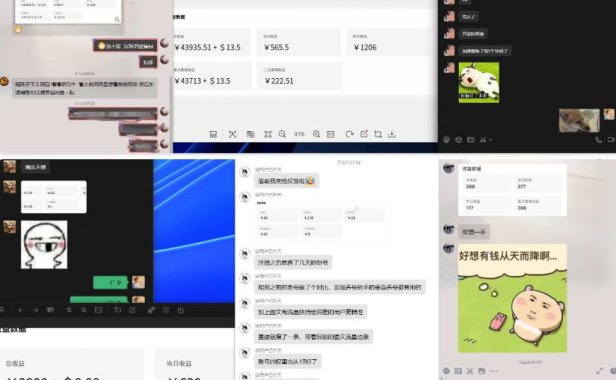
Task: Open the emoji picker in the dark chat with the cow sticker
Action: (x=446, y=140)
